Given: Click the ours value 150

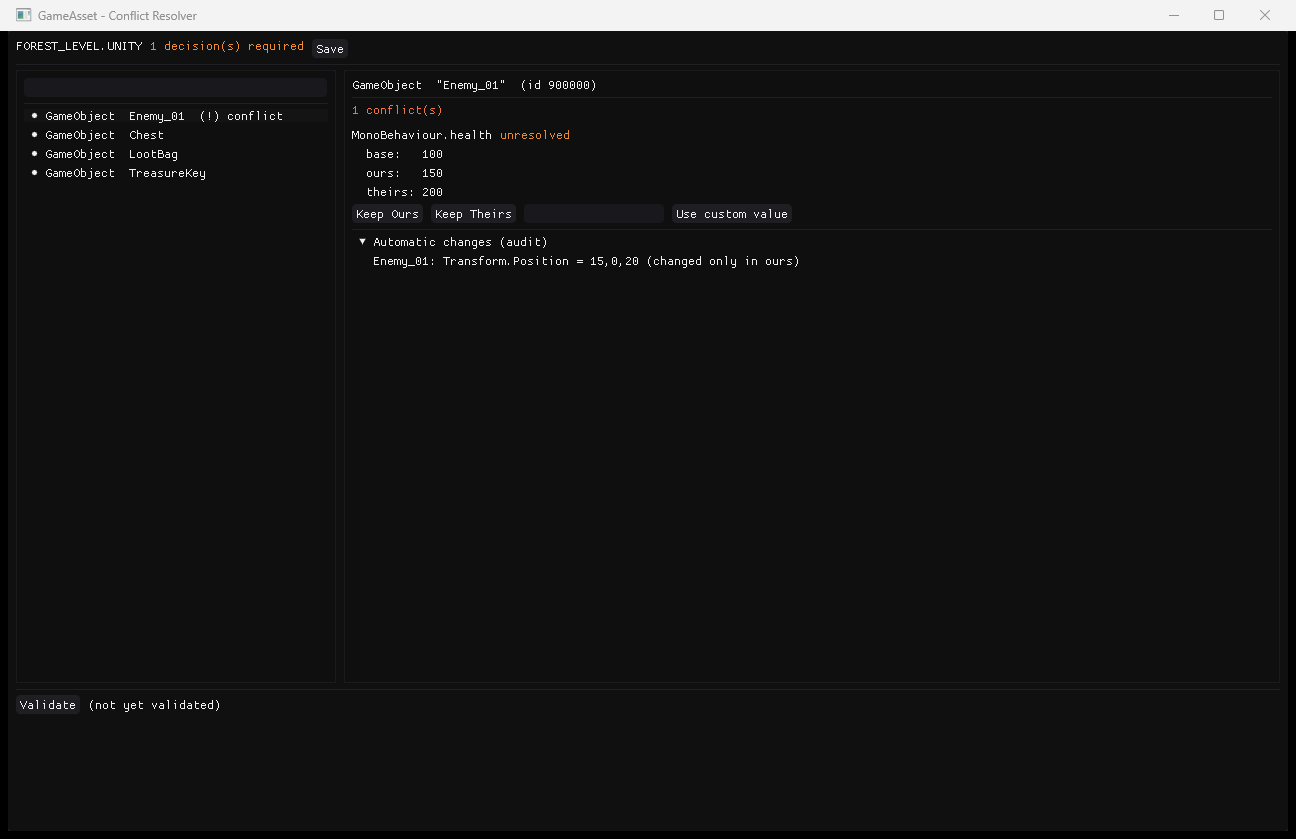Looking at the screenshot, I should (432, 174).
